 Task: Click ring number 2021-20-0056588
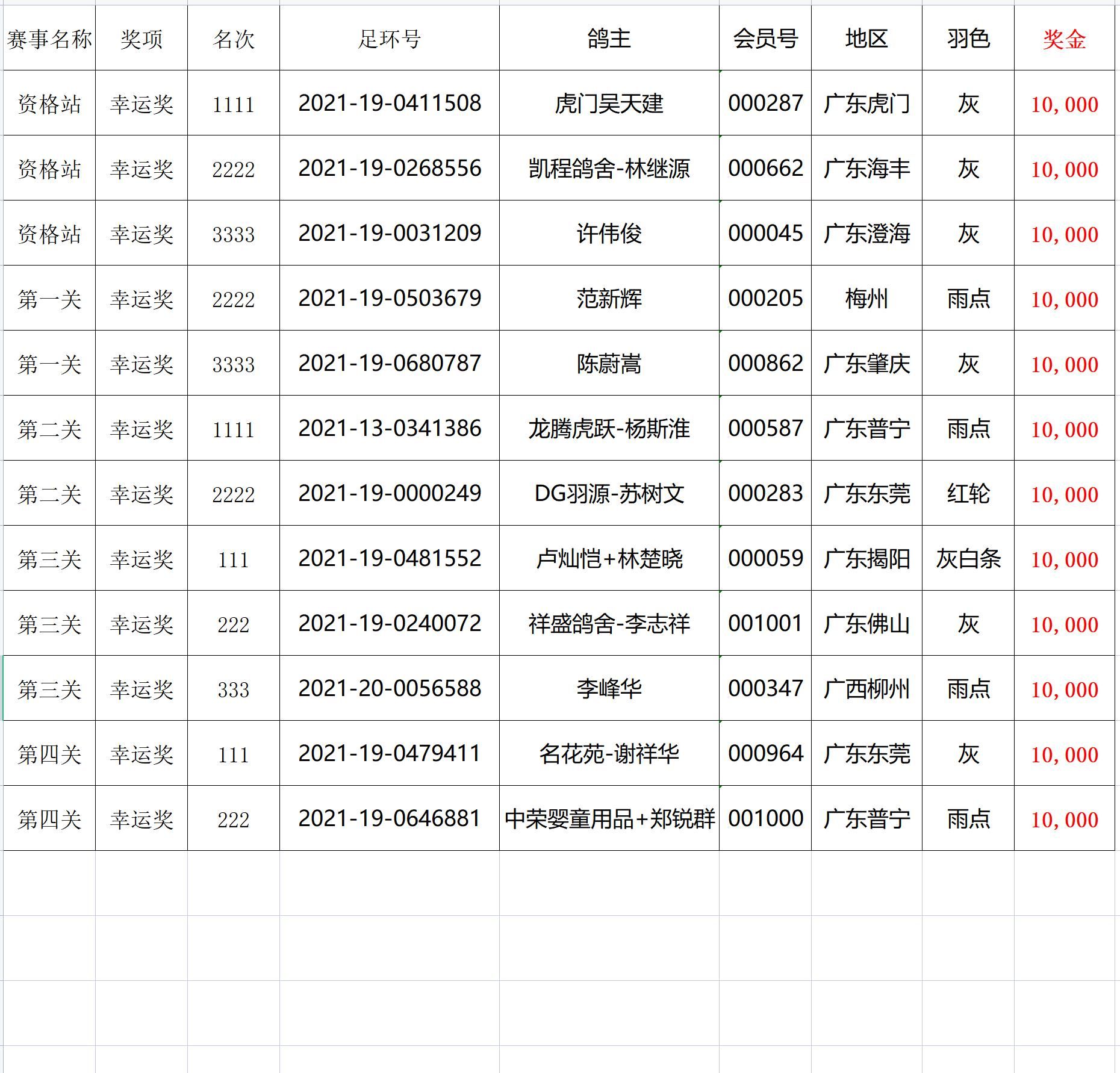(x=390, y=688)
